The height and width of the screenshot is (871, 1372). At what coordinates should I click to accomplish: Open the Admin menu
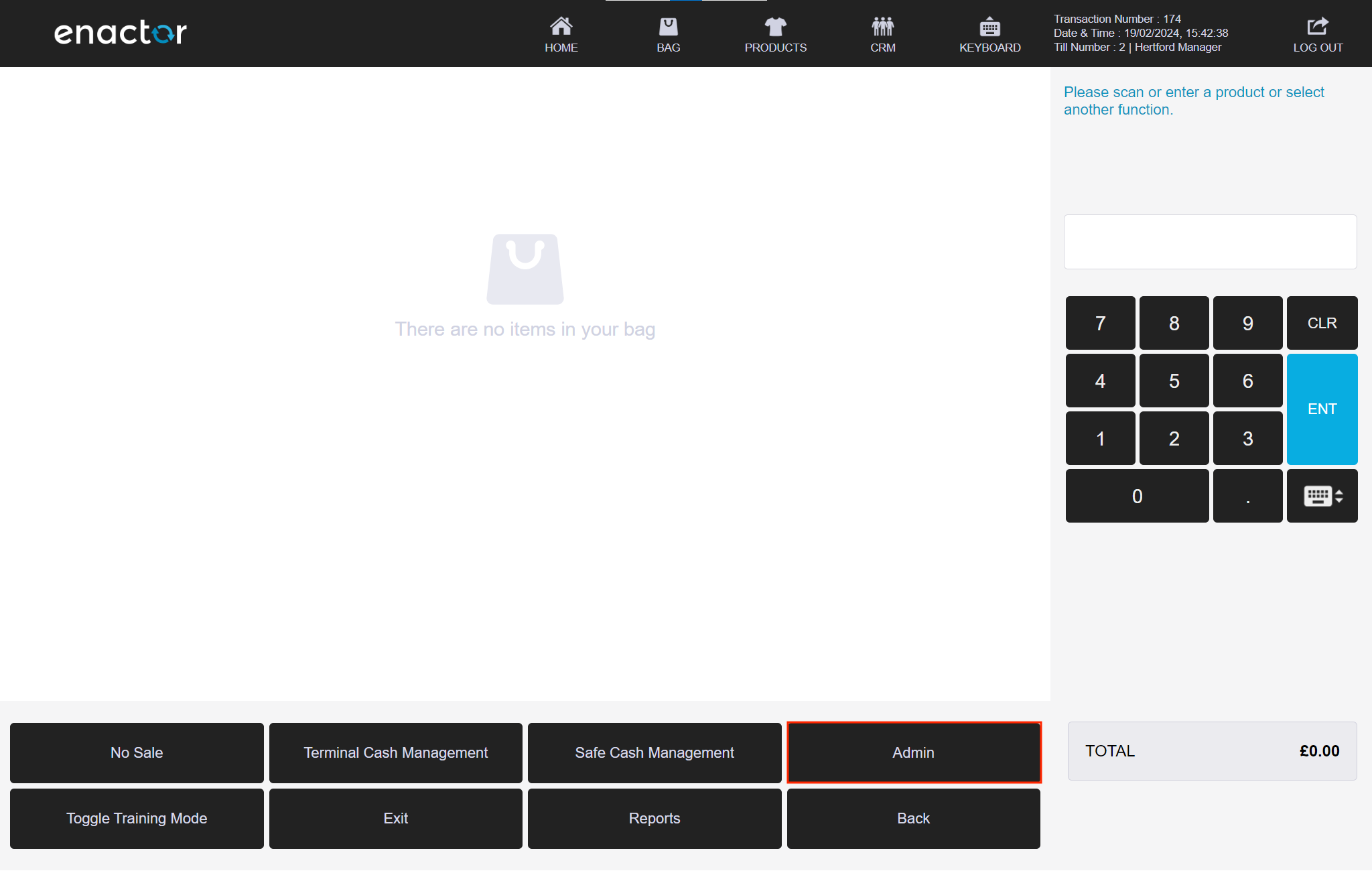tap(913, 752)
